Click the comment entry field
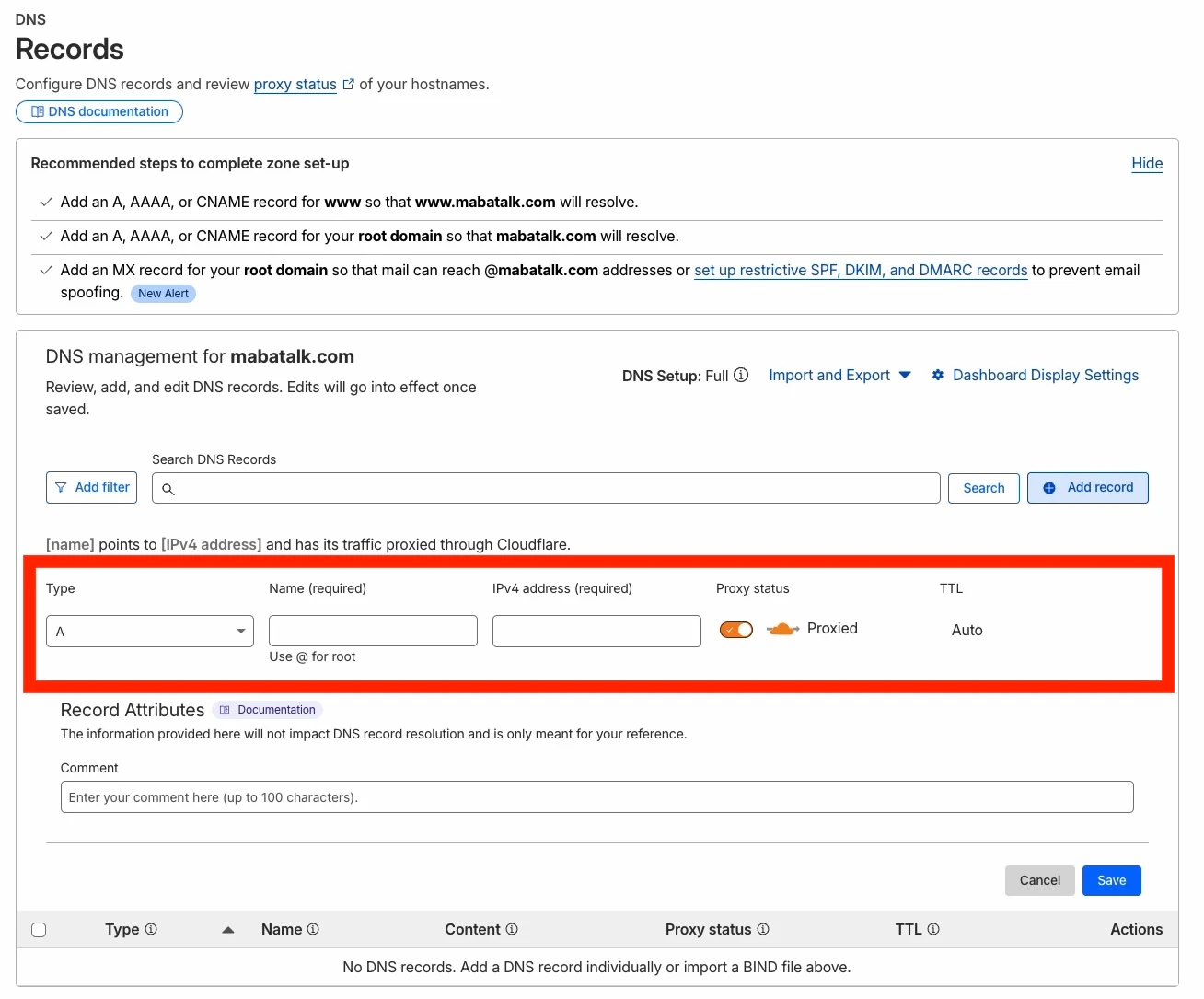The height and width of the screenshot is (999, 1204). click(596, 796)
